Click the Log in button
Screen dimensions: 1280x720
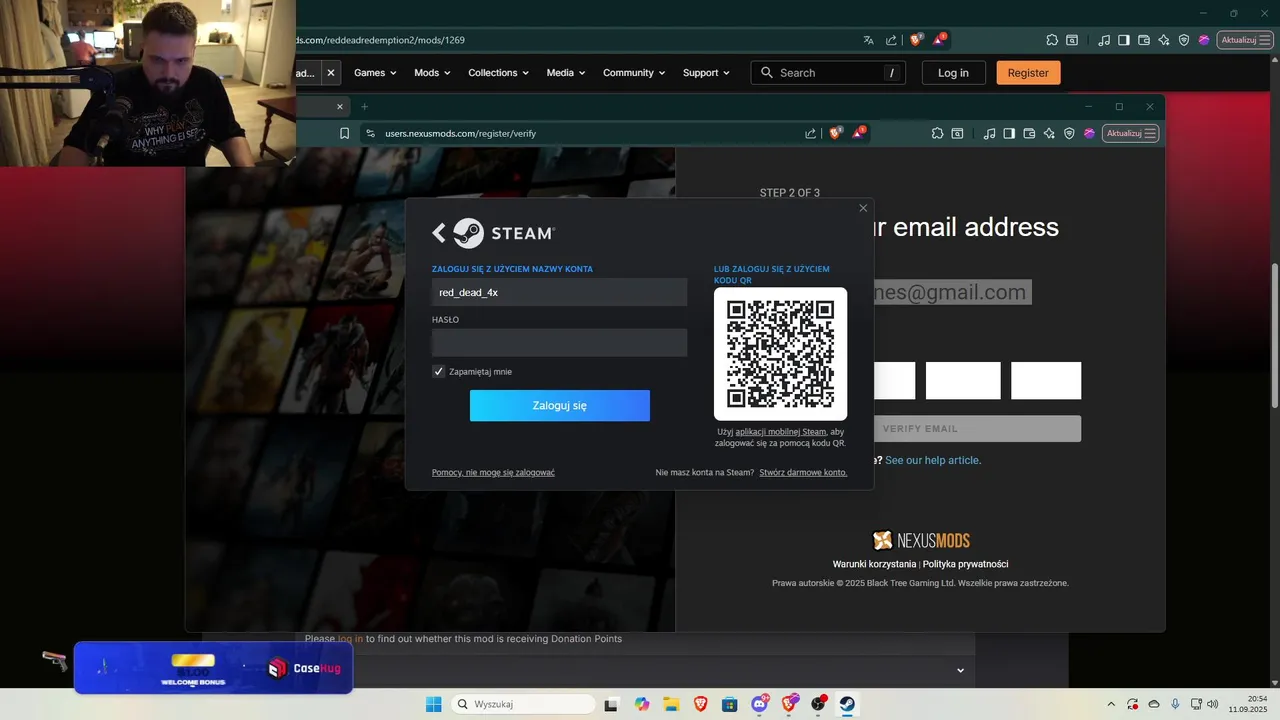953,73
